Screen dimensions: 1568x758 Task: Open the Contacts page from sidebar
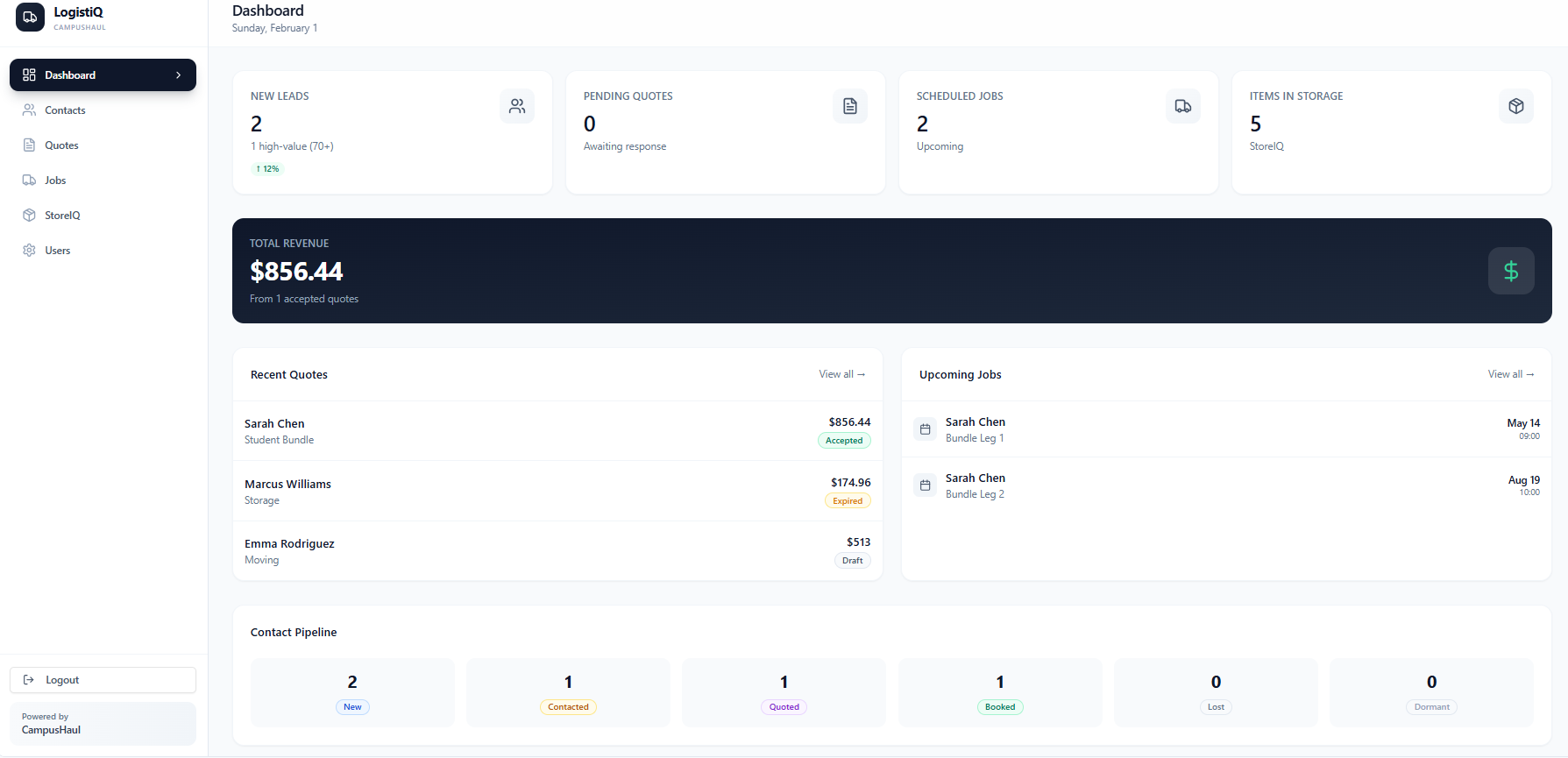click(65, 110)
